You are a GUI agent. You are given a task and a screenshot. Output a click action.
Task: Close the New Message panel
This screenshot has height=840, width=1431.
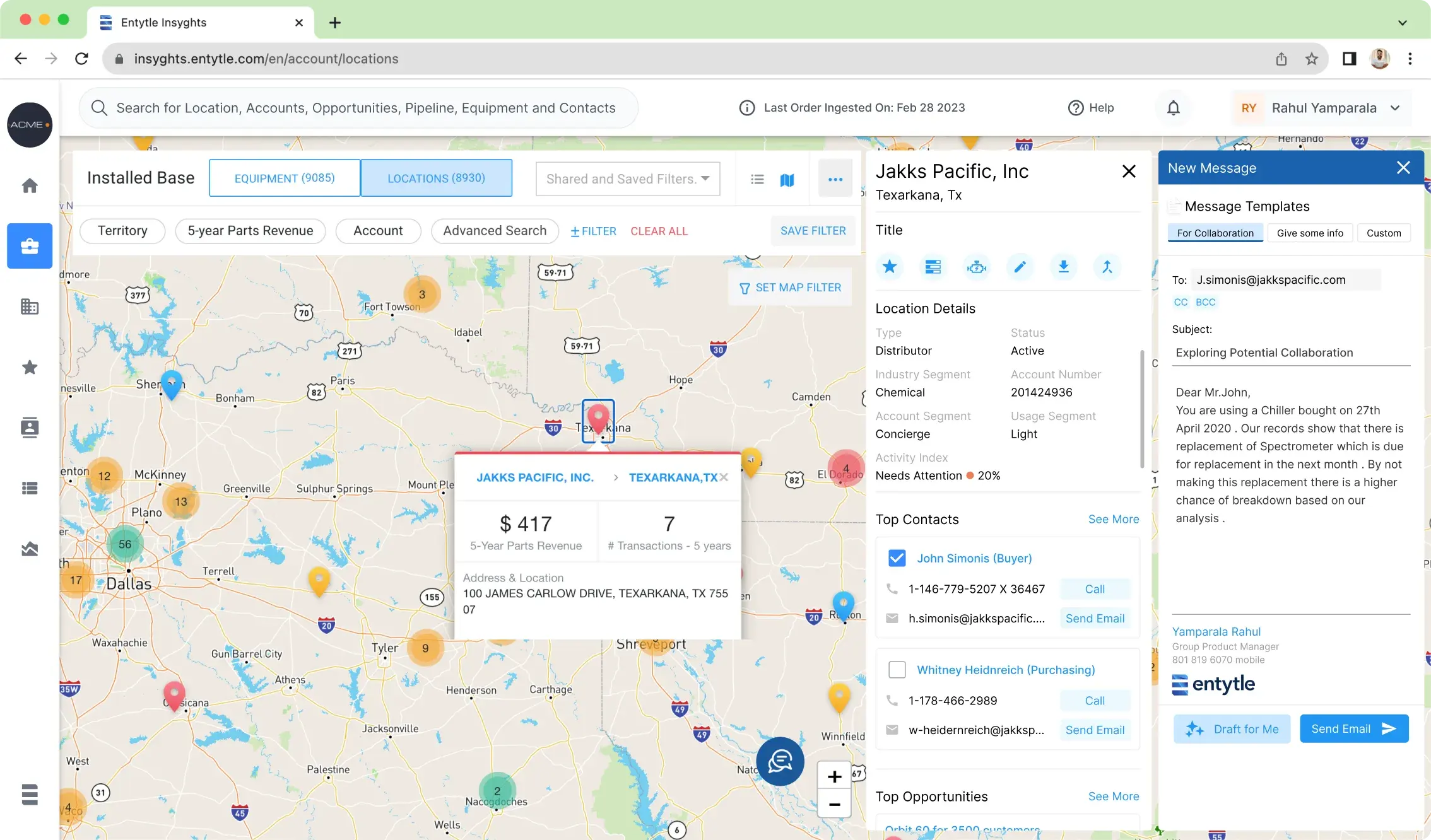(x=1403, y=168)
